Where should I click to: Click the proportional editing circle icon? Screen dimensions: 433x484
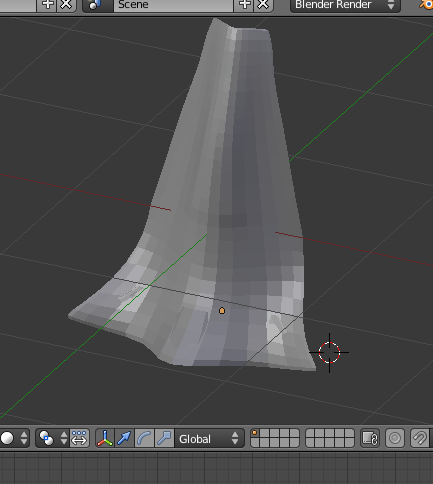click(395, 438)
